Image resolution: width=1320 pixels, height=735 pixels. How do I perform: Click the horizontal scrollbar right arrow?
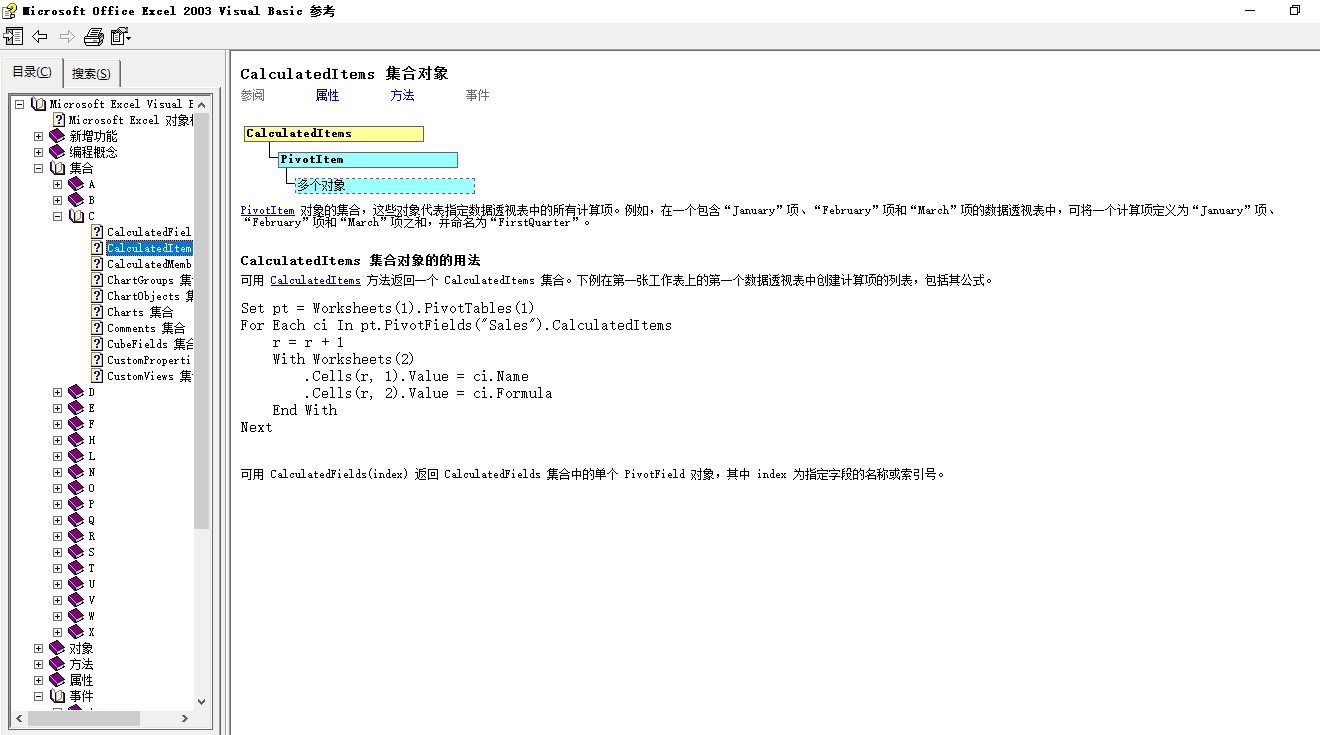[183, 718]
